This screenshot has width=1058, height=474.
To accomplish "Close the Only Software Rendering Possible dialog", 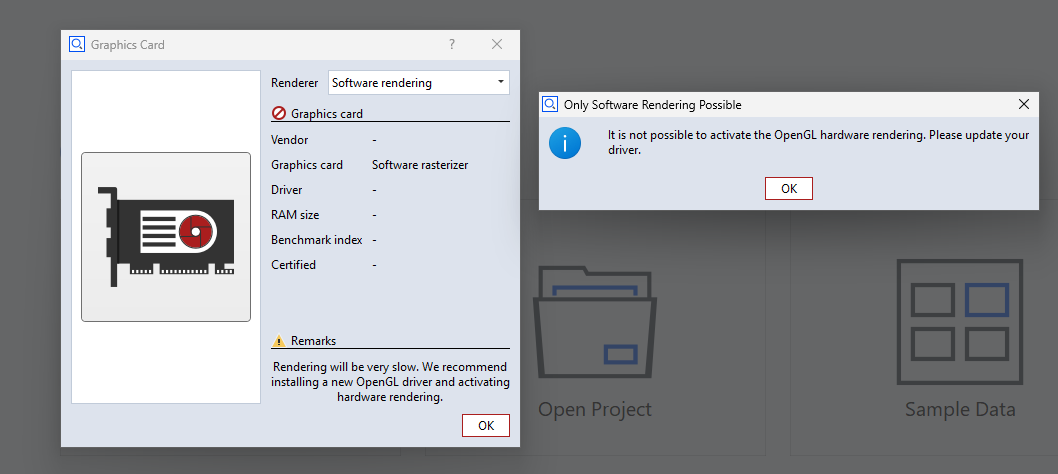I will click(x=1024, y=104).
